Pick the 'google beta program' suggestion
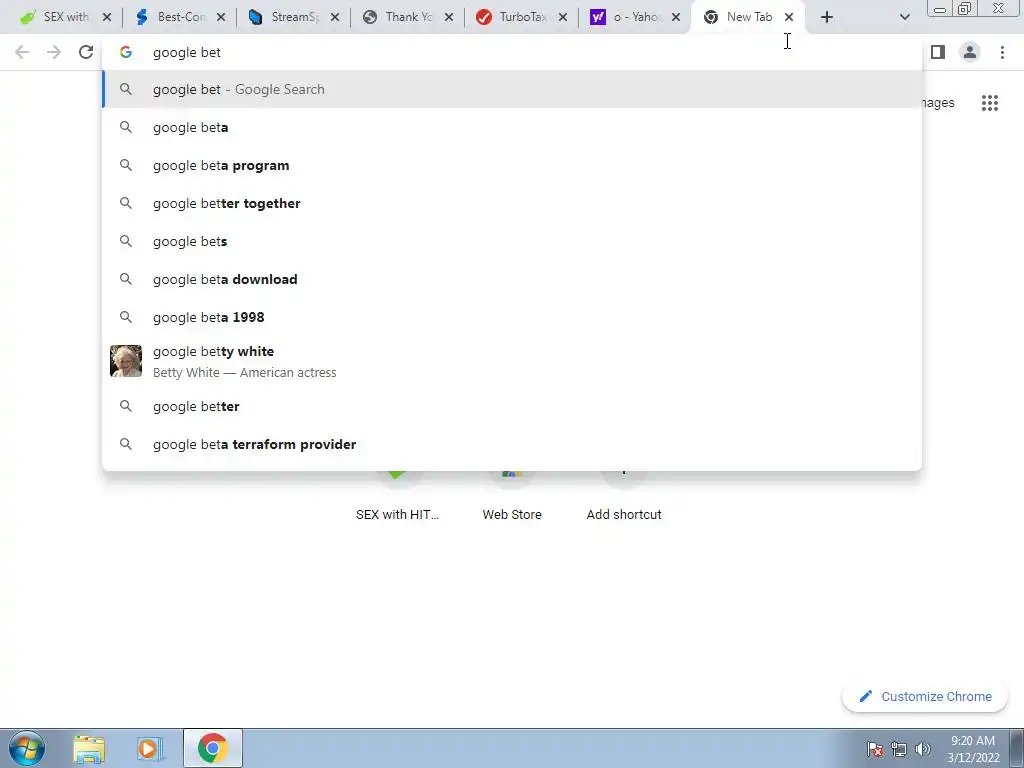Screen dimensions: 1024x768 click(511, 165)
